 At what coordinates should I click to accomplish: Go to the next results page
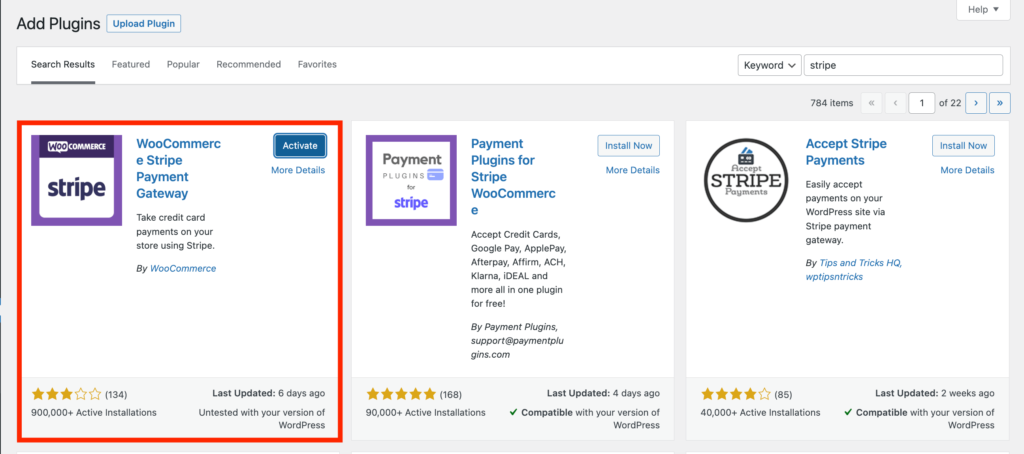[976, 103]
